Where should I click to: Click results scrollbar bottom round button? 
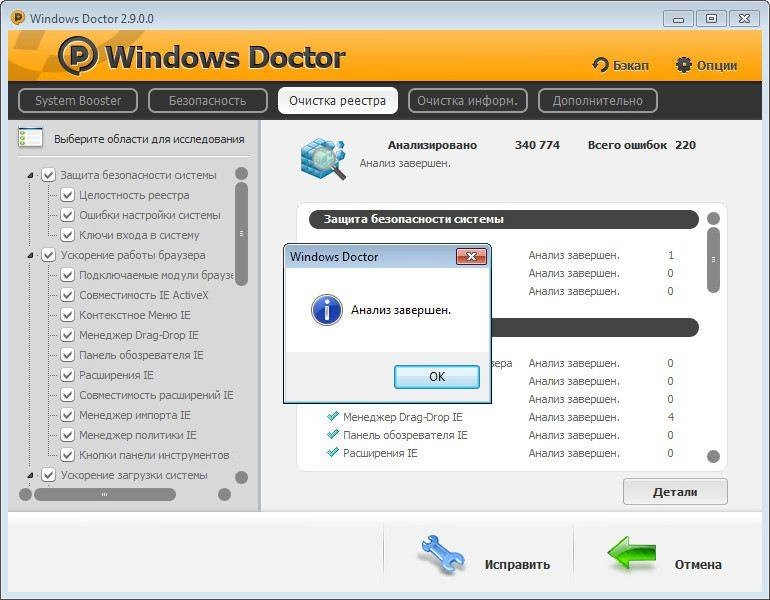(713, 457)
